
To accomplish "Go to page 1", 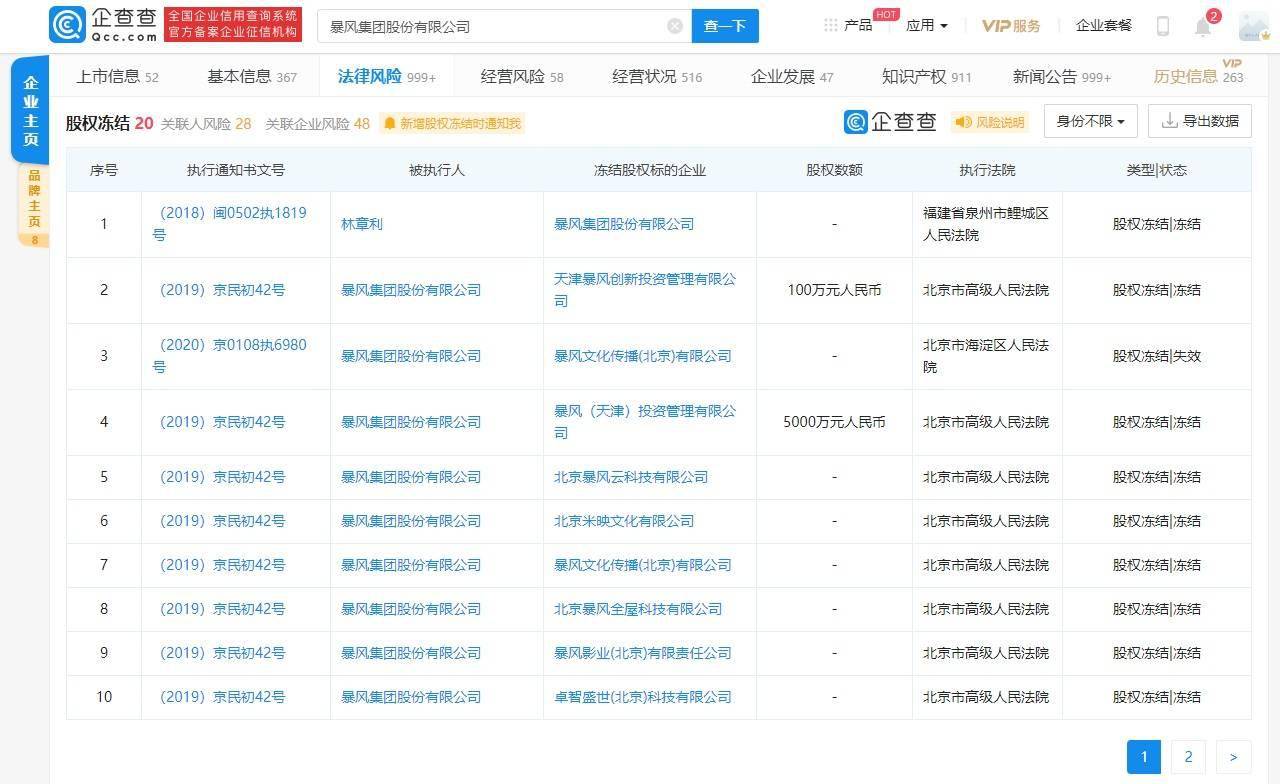I will click(x=1144, y=757).
